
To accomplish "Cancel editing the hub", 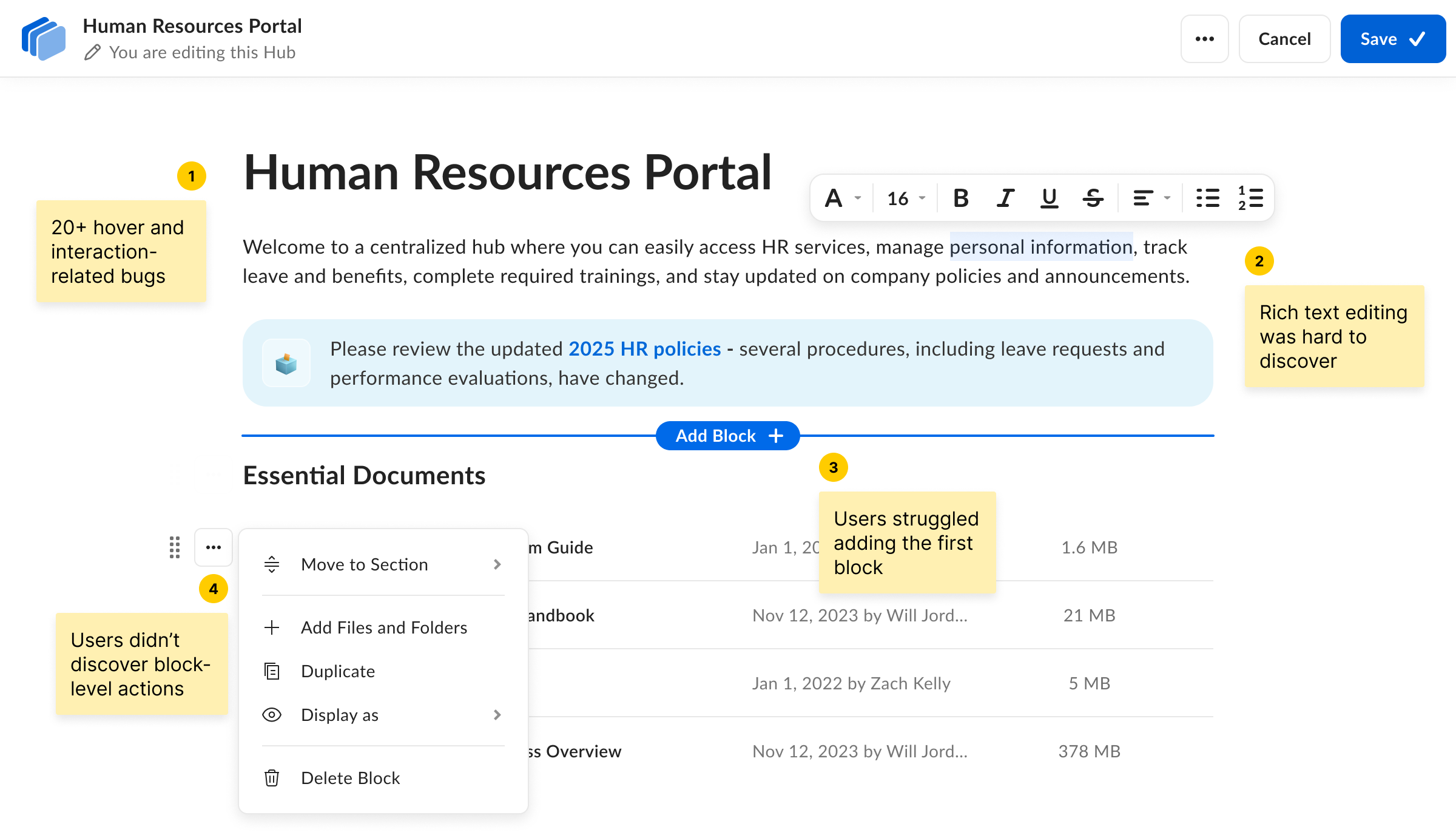I will click(x=1284, y=39).
